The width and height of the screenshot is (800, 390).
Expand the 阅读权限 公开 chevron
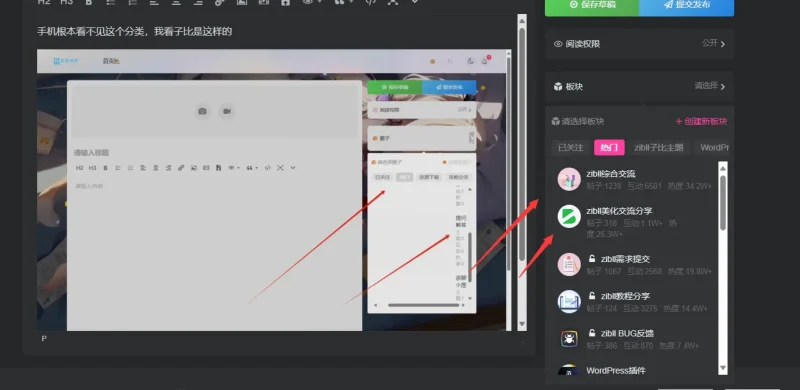(722, 44)
